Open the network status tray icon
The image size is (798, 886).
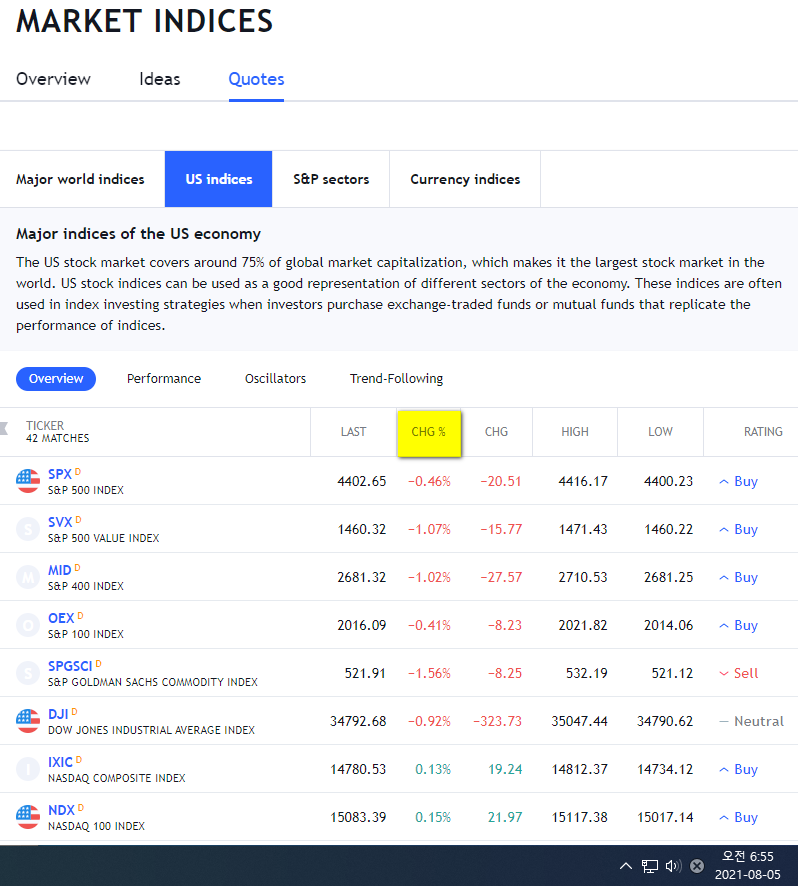650,866
